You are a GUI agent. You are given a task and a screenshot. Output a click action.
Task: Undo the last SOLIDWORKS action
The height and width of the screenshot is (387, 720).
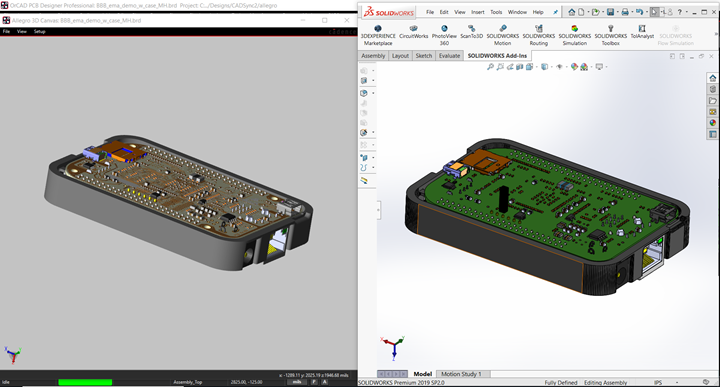[x=639, y=12]
